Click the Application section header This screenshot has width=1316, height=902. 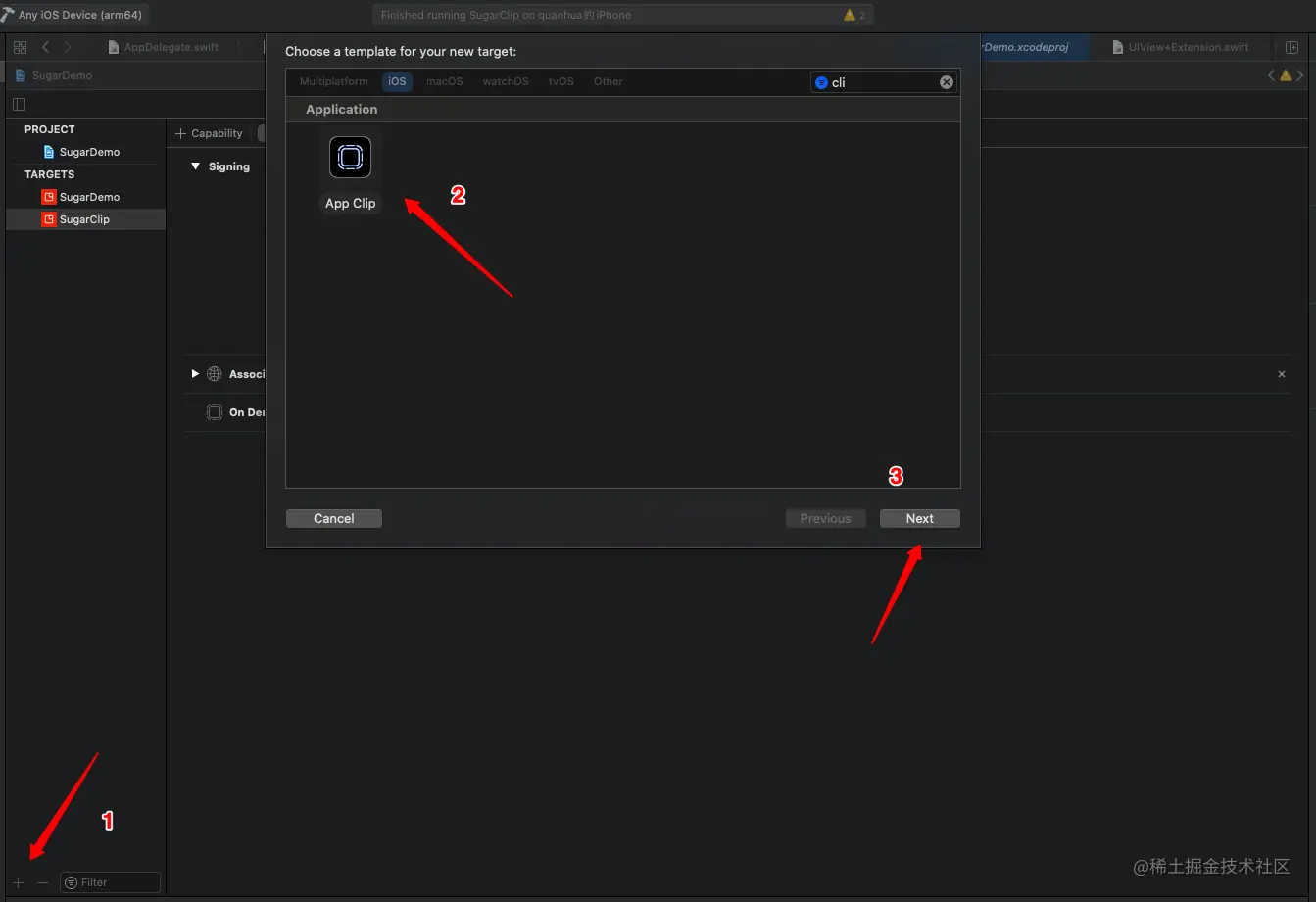341,109
